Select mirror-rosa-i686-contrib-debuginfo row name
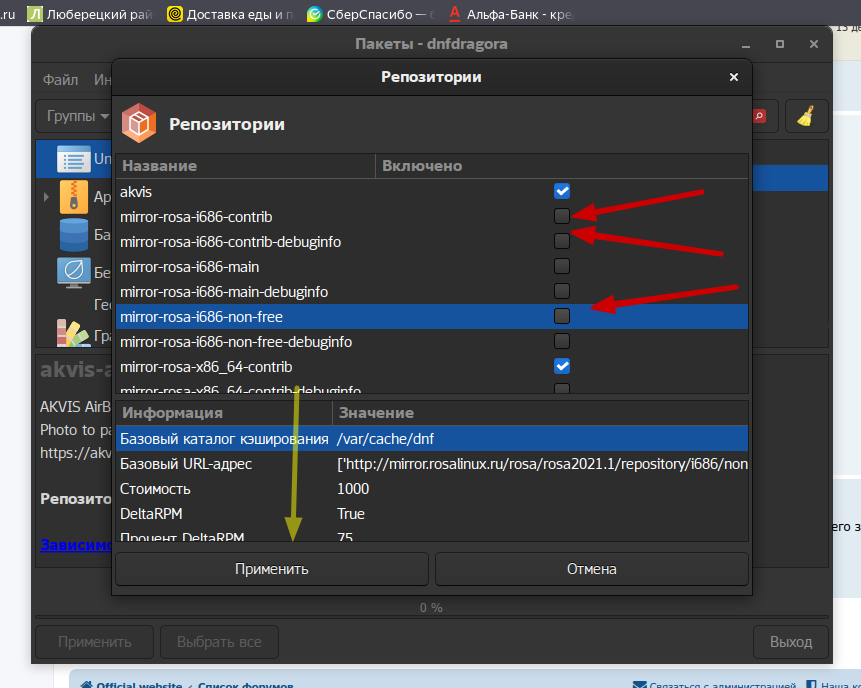This screenshot has height=688, width=861. (x=231, y=242)
